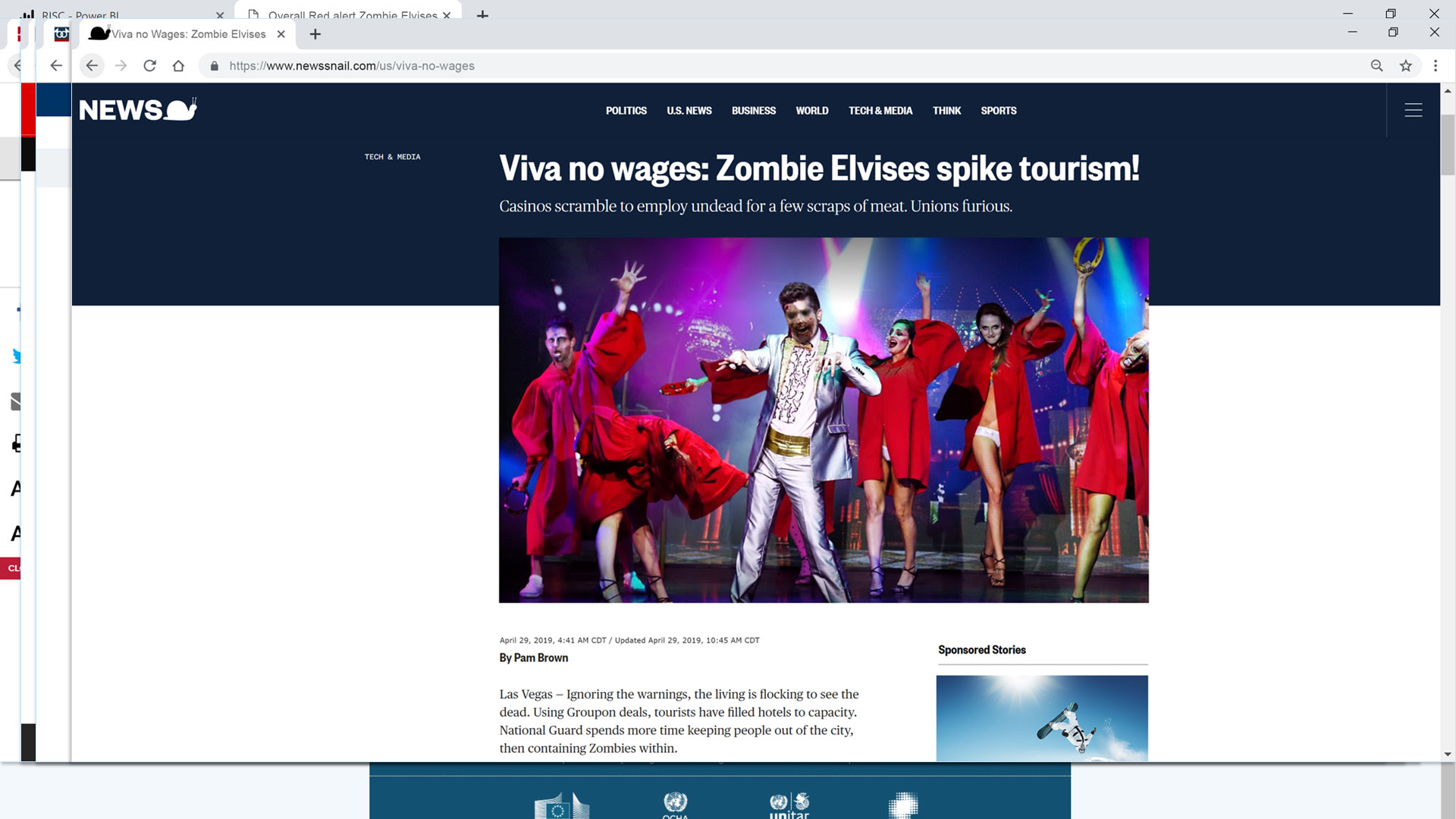Open the Politics section
This screenshot has width=1456, height=819.
point(626,111)
